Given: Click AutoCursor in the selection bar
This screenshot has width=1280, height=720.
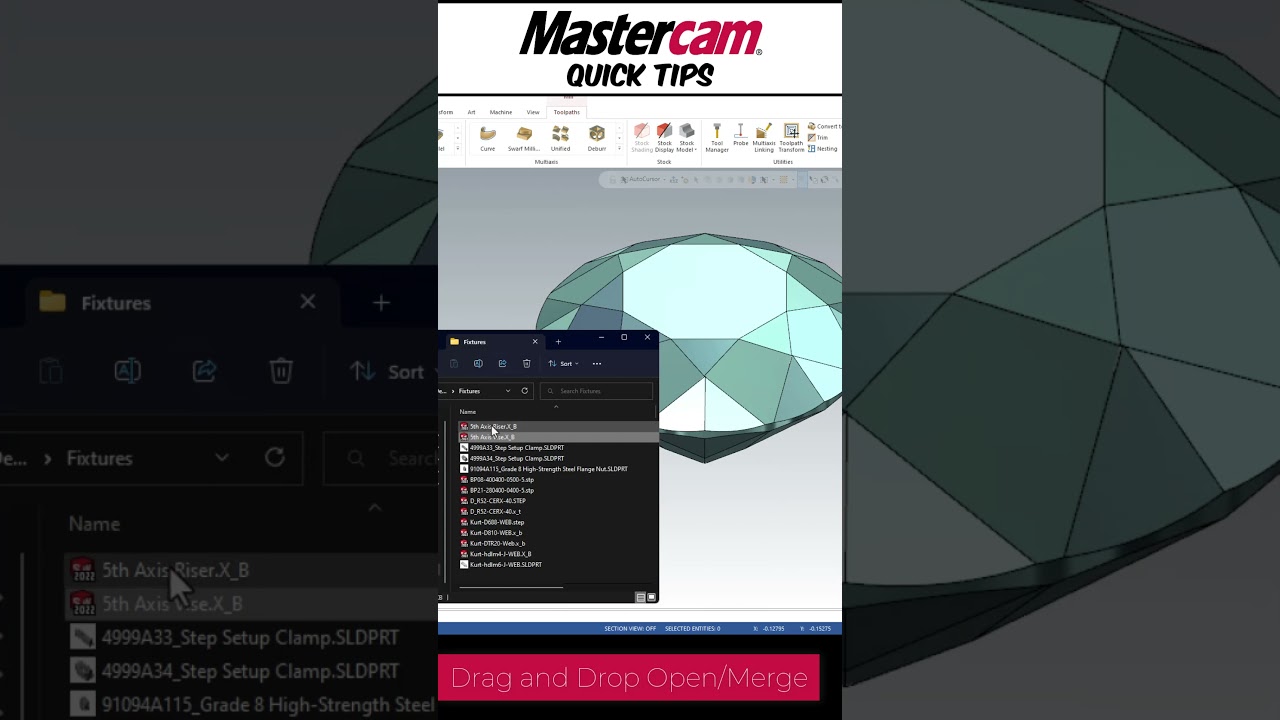Looking at the screenshot, I should tap(638, 179).
